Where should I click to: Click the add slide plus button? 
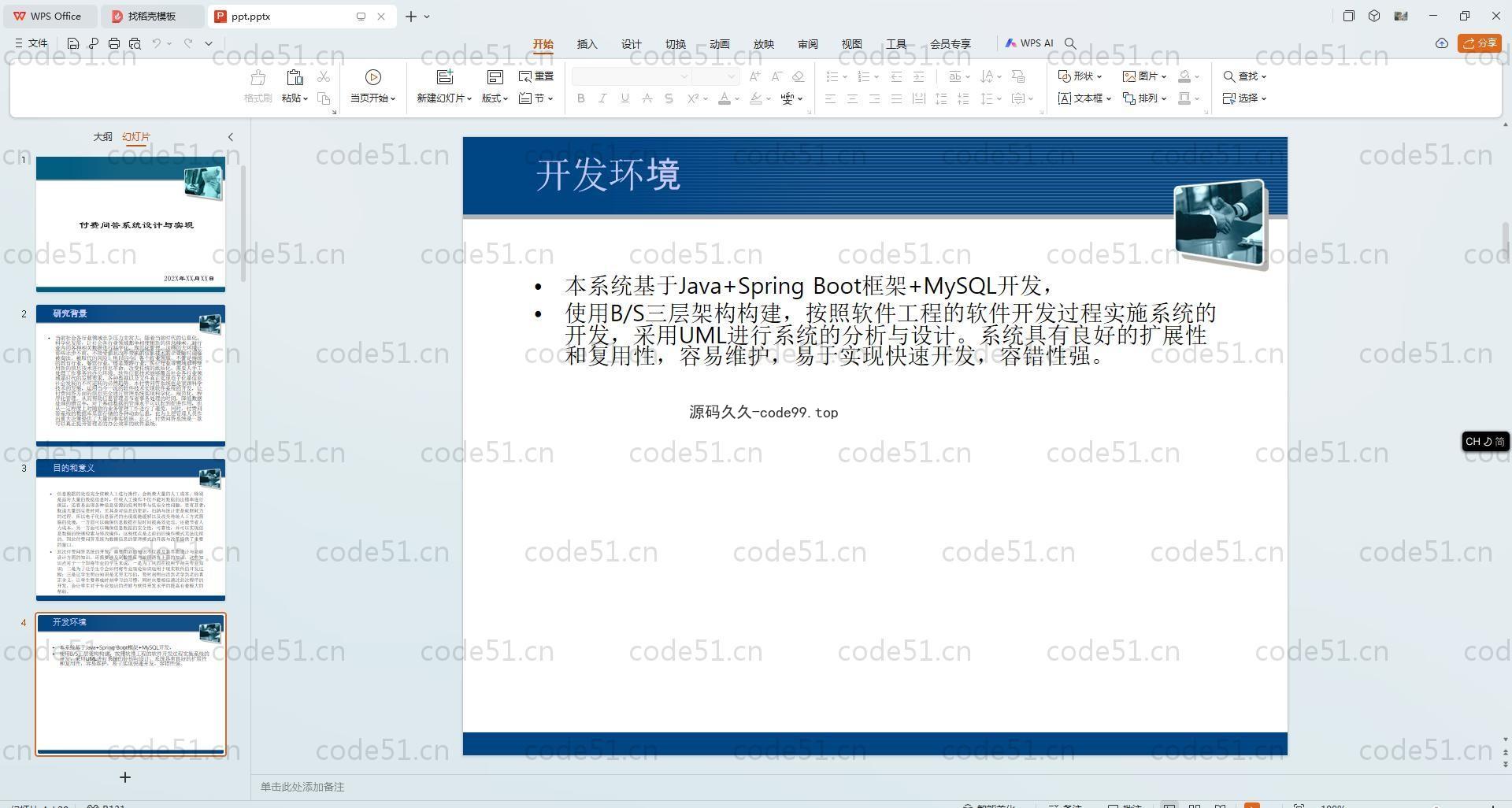click(124, 777)
